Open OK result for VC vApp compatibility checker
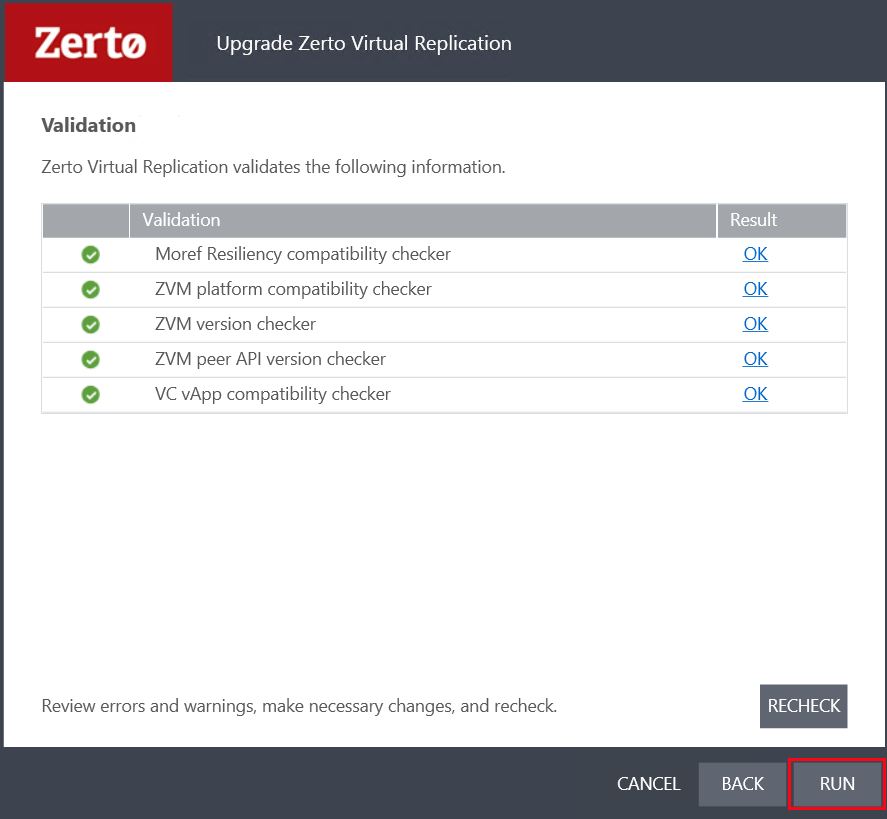This screenshot has width=887, height=819. click(755, 394)
